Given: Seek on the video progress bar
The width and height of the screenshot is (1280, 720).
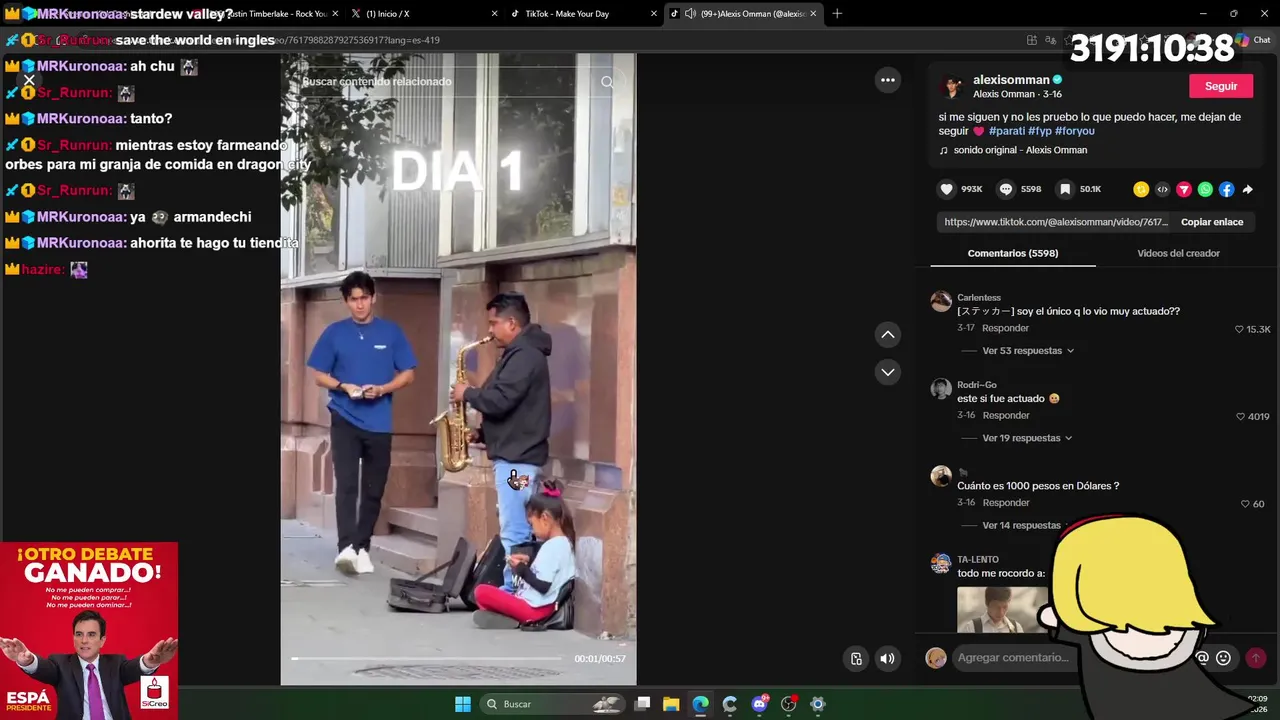Looking at the screenshot, I should (x=428, y=658).
